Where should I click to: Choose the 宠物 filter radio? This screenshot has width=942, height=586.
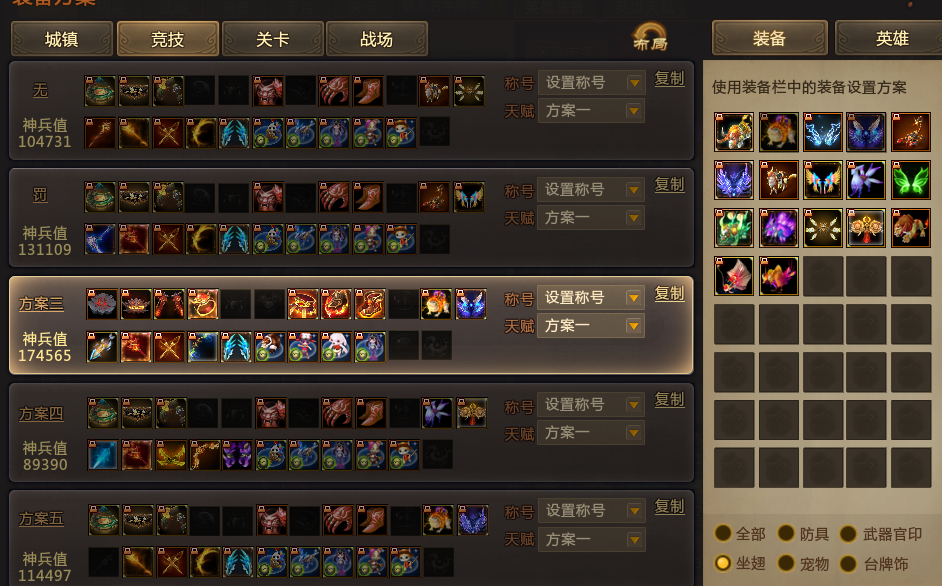click(x=786, y=563)
